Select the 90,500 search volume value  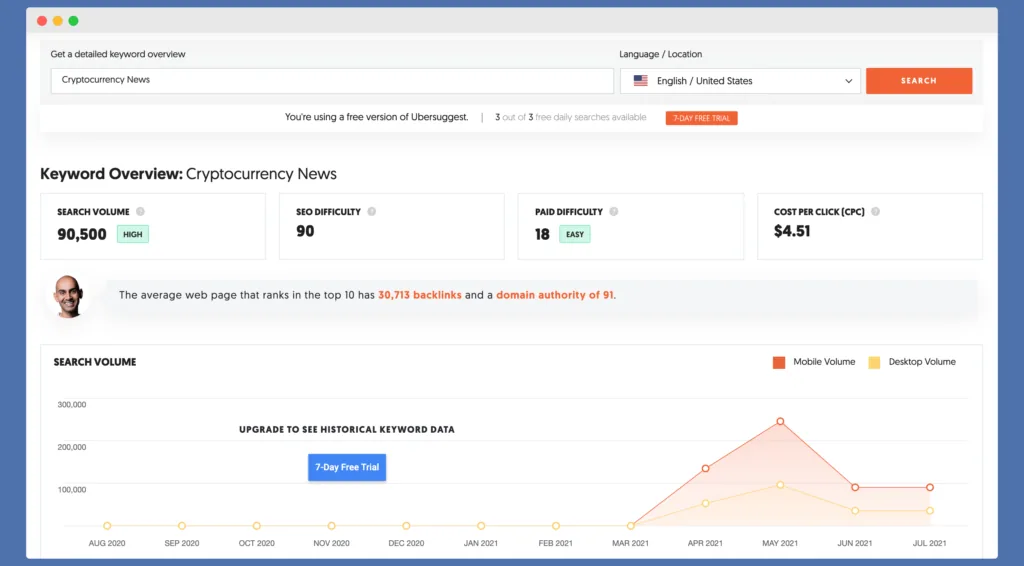coord(82,234)
